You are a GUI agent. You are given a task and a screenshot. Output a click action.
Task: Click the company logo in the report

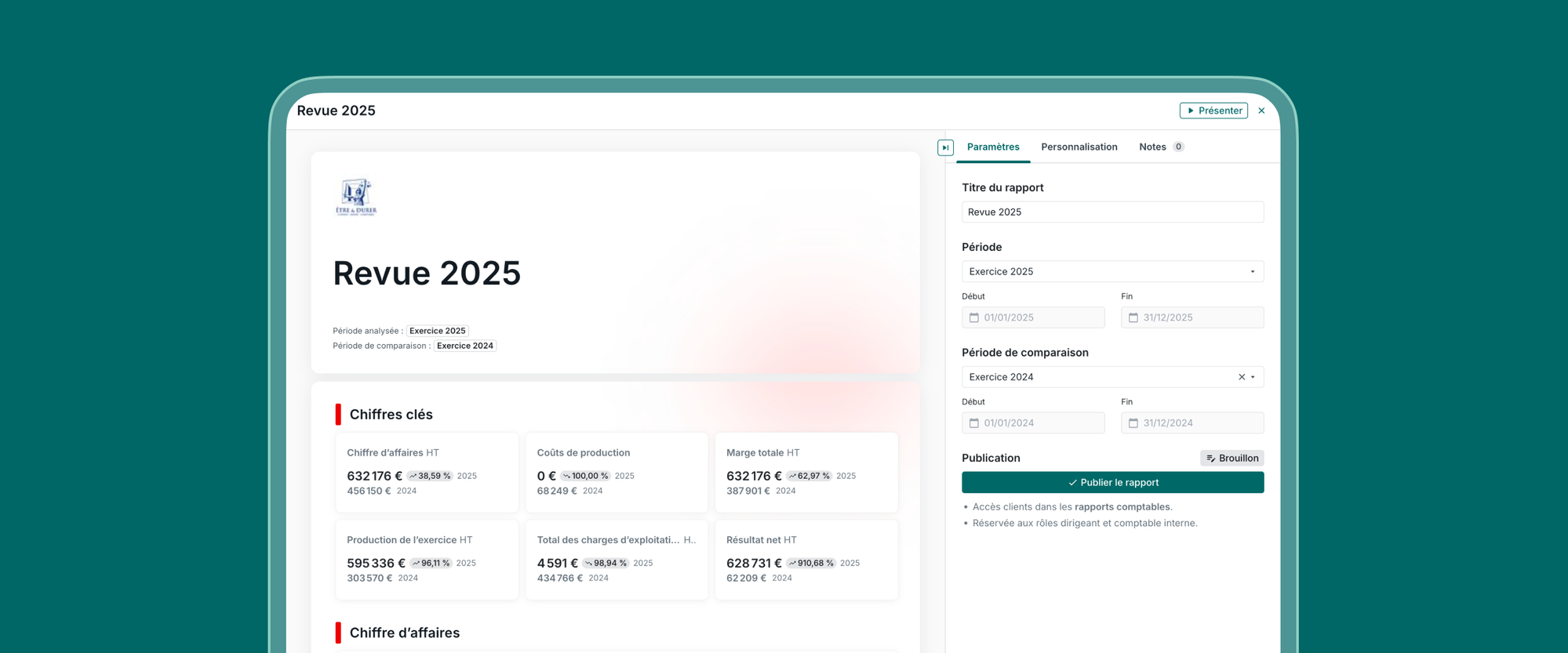pyautogui.click(x=356, y=197)
